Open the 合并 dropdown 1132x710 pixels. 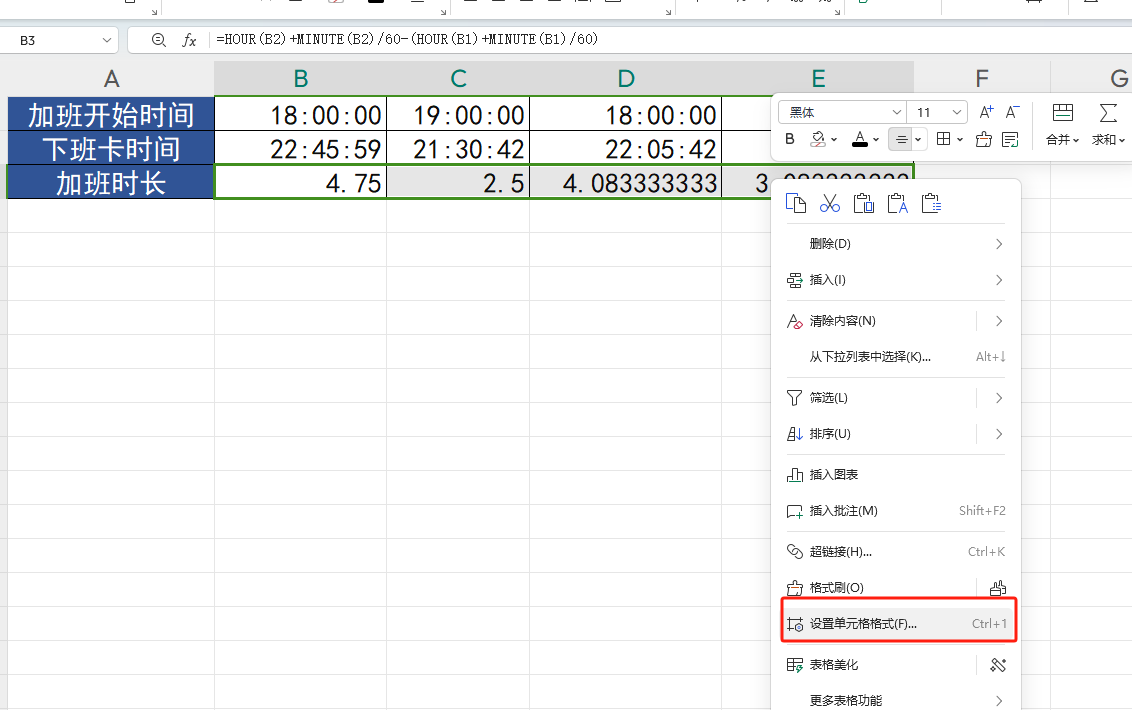tap(1063, 139)
